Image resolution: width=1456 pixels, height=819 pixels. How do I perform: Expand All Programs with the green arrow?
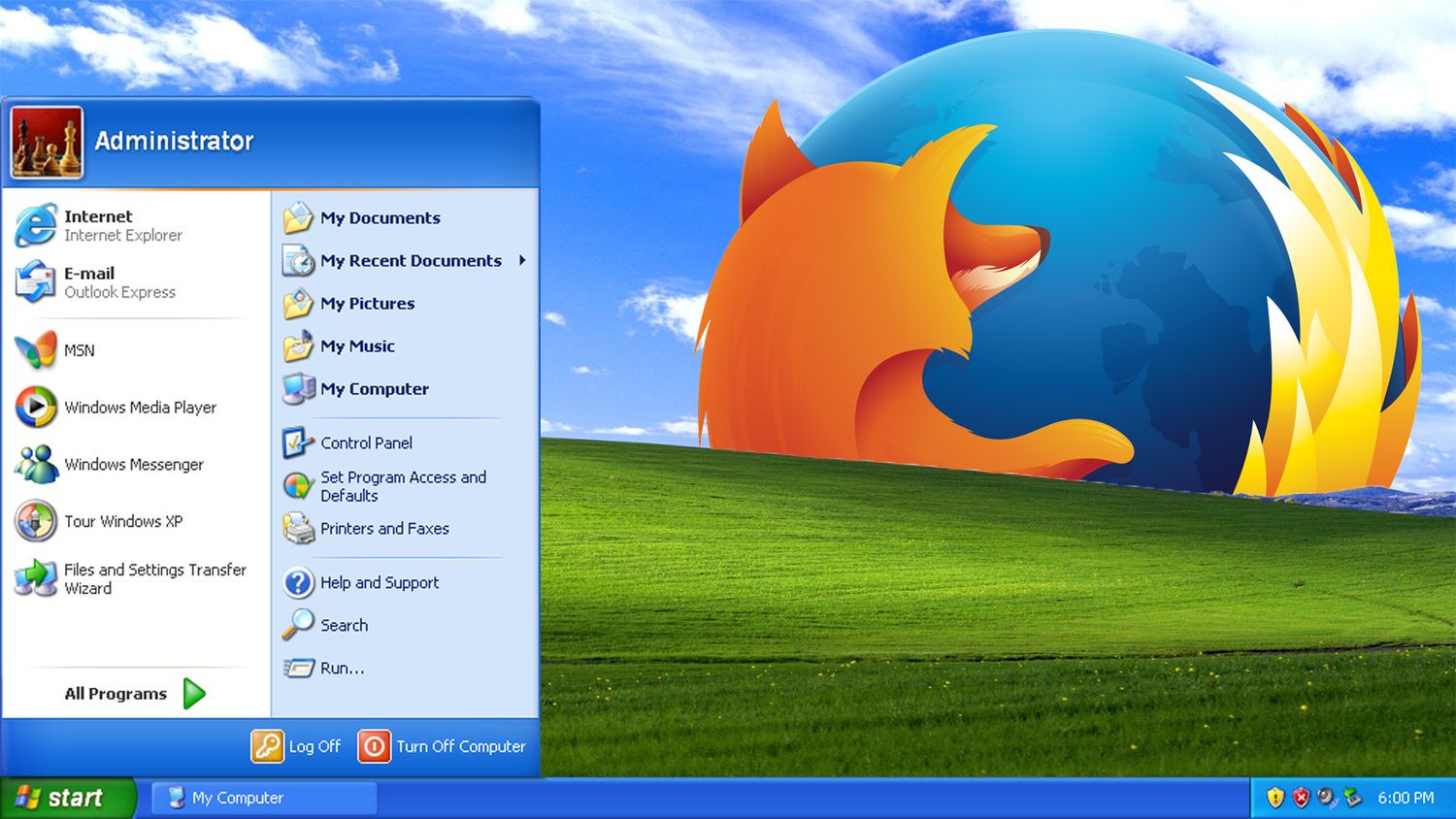click(194, 693)
